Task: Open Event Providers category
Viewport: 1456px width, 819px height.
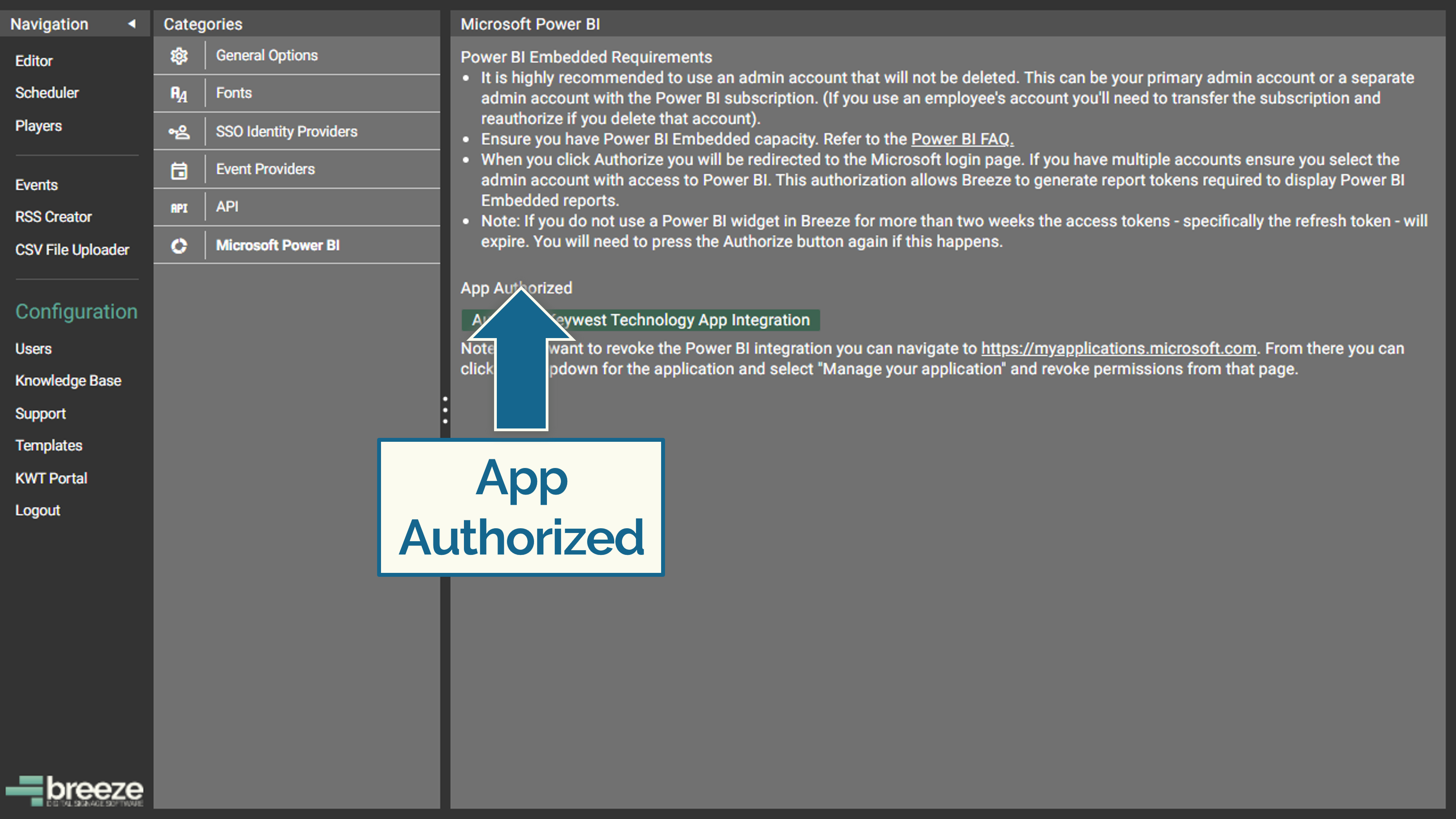Action: pos(296,169)
